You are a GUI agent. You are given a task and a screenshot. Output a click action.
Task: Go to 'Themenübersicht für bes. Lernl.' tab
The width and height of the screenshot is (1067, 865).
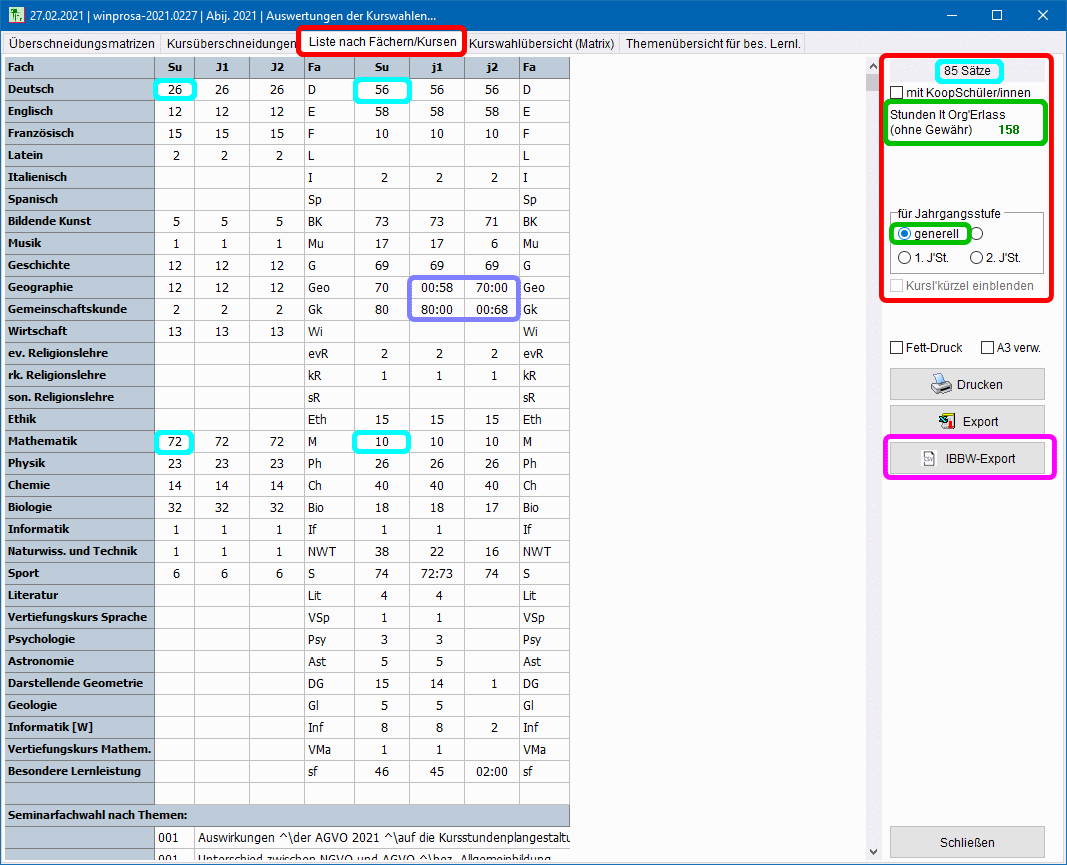tap(713, 44)
